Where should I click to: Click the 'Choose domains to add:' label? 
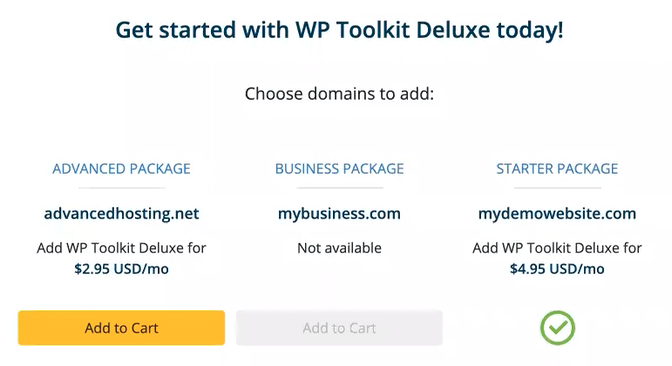click(x=339, y=93)
